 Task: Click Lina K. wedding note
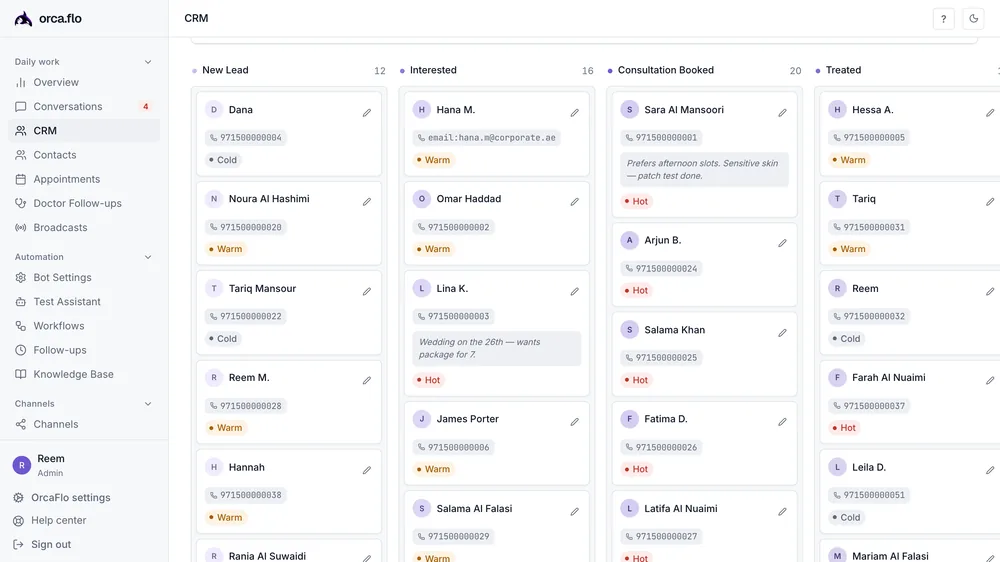[497, 348]
